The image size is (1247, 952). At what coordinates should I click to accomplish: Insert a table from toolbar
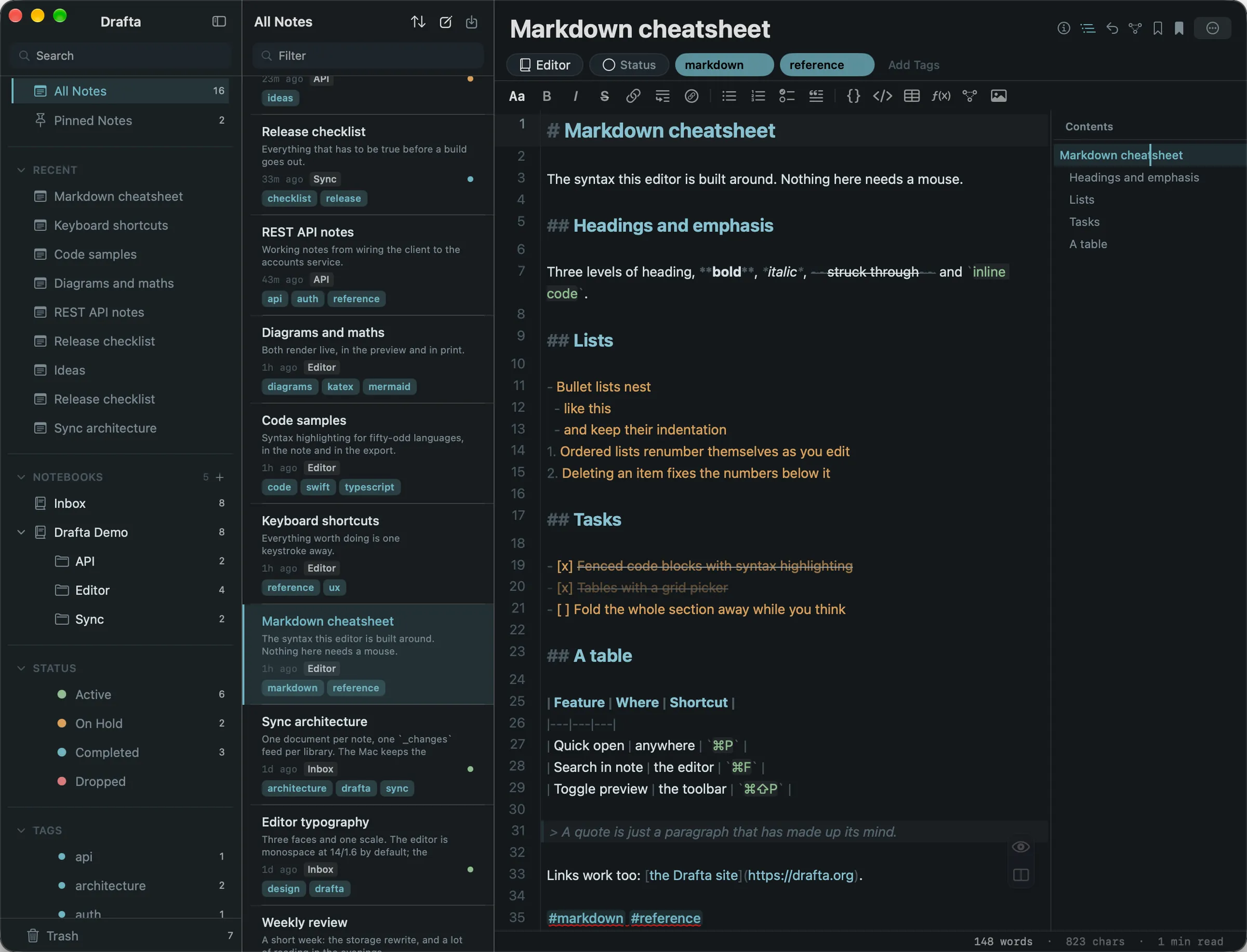point(911,96)
